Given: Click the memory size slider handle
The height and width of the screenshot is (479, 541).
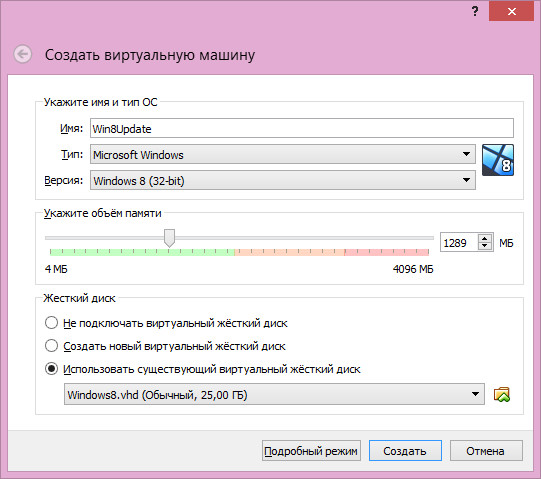Looking at the screenshot, I should tap(169, 238).
